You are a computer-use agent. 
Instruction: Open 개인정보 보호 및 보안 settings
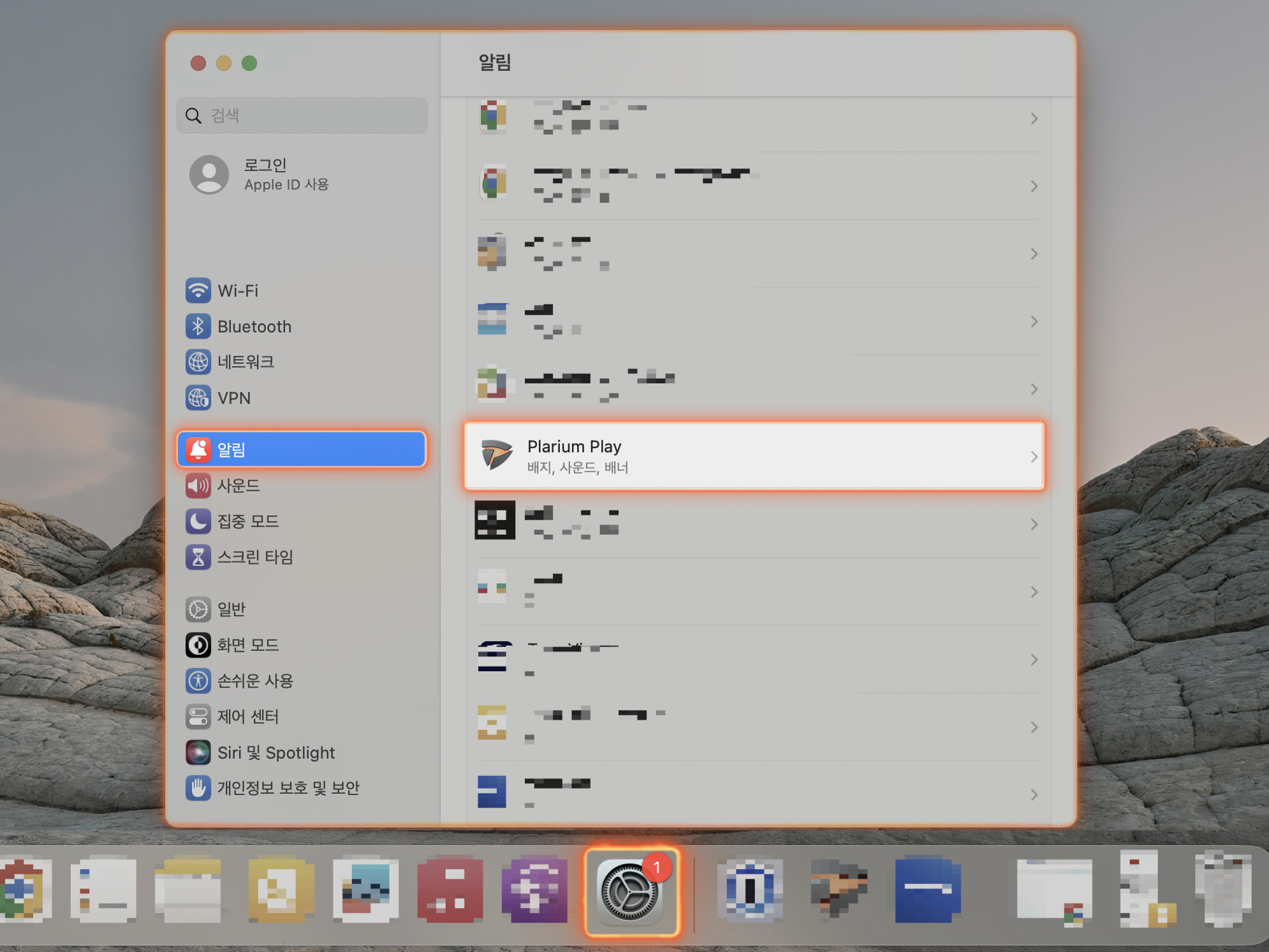(x=302, y=788)
